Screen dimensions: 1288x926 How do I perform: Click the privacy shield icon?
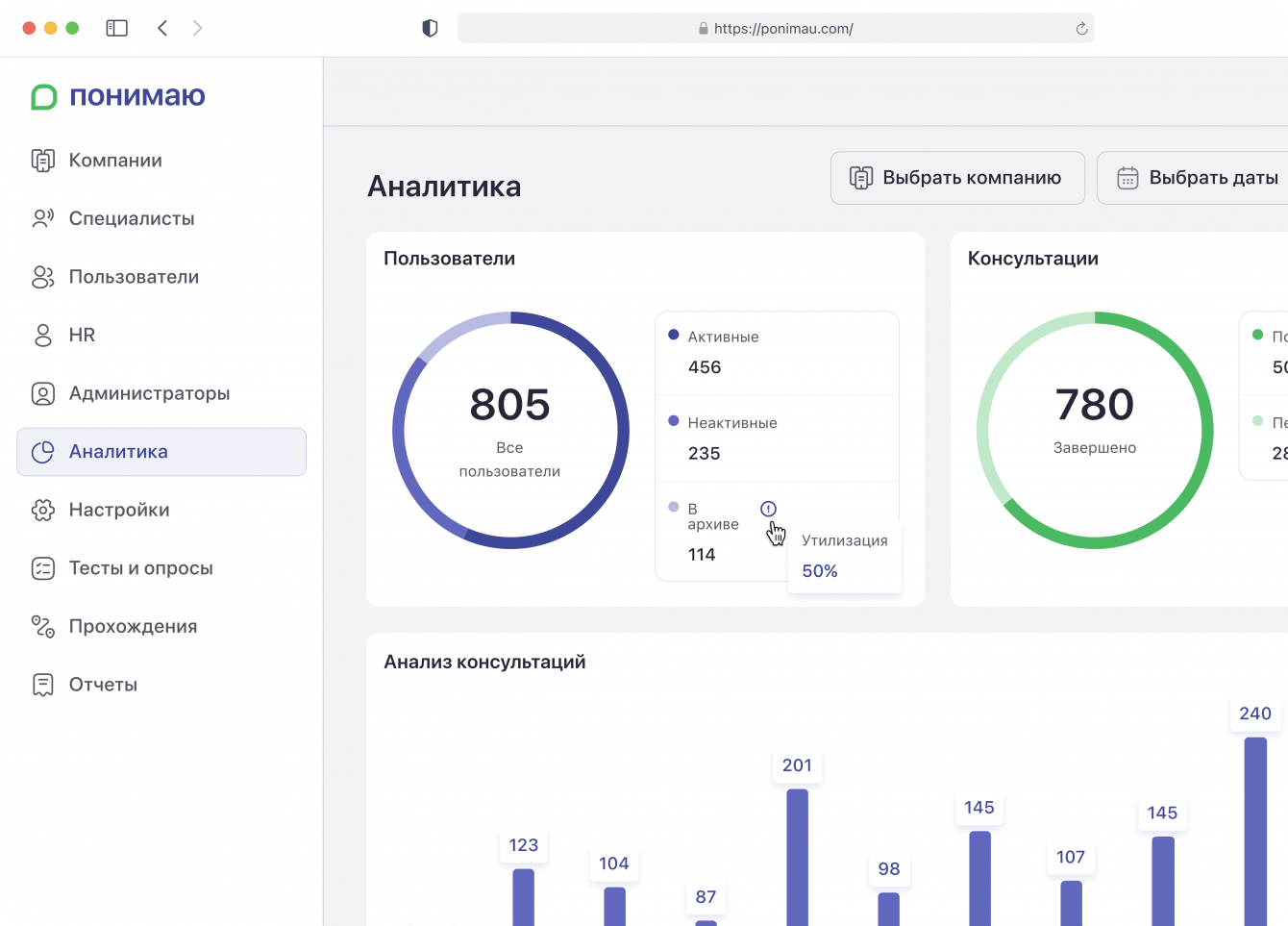pos(430,29)
